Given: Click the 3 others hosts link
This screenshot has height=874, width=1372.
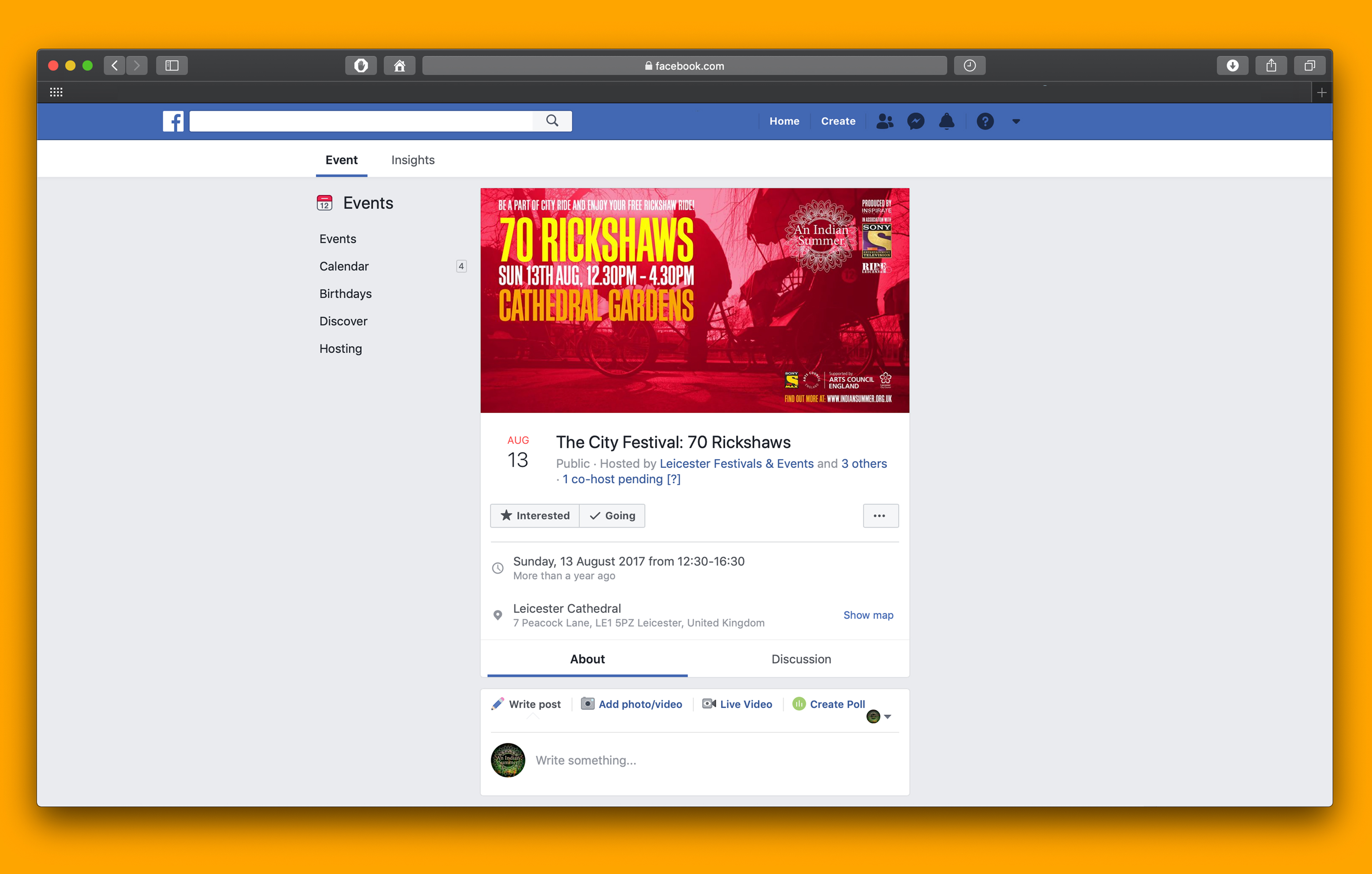Looking at the screenshot, I should [864, 463].
